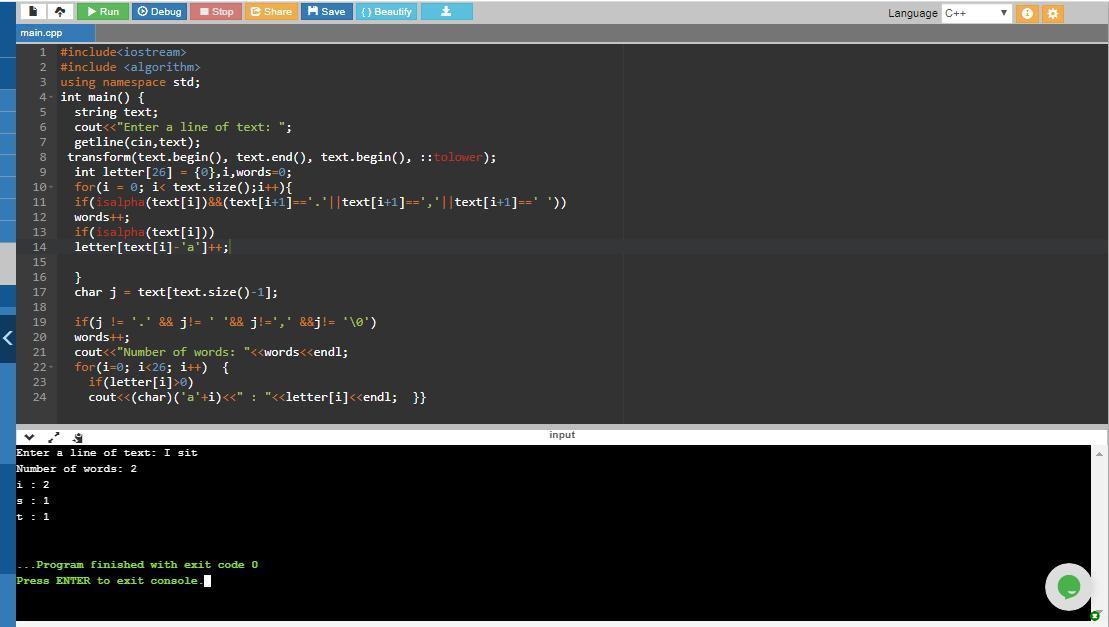Select the main.cpp tab
The width and height of the screenshot is (1109, 627).
tap(41, 33)
